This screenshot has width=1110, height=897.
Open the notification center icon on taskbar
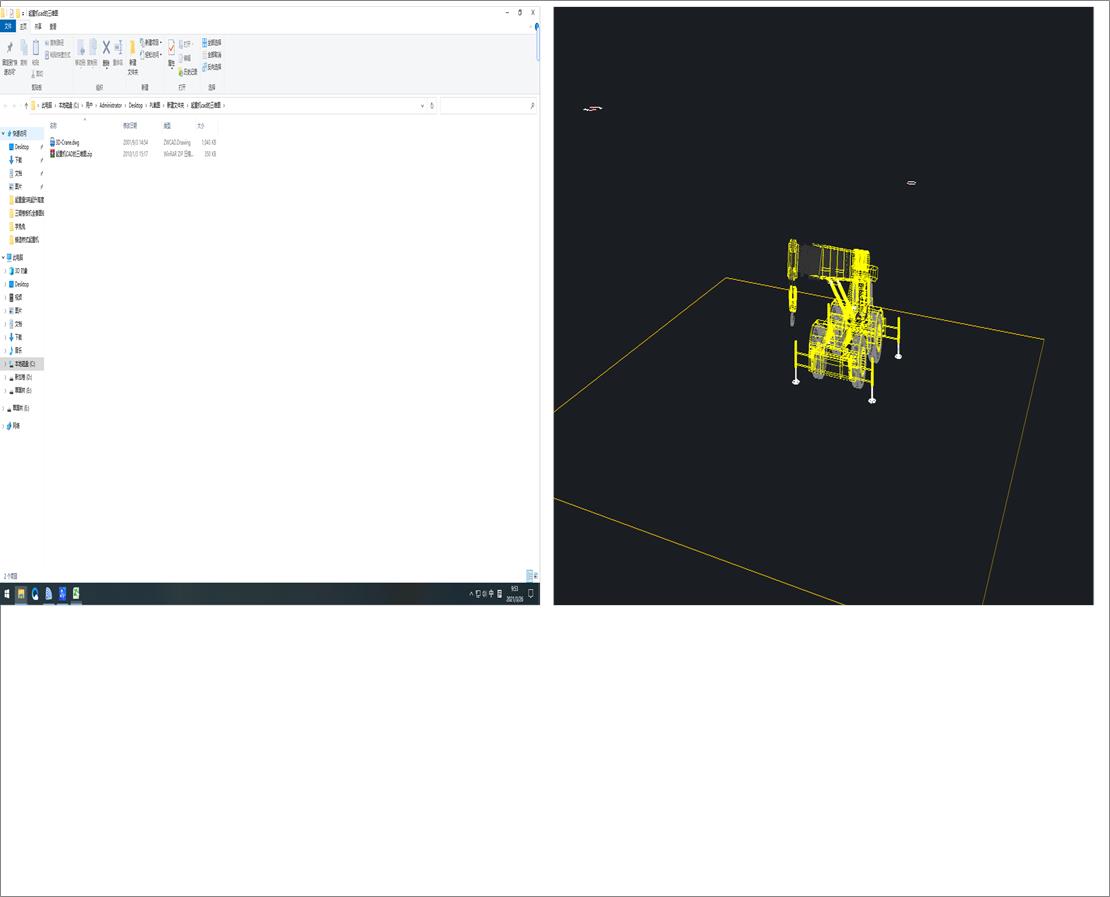tap(531, 594)
